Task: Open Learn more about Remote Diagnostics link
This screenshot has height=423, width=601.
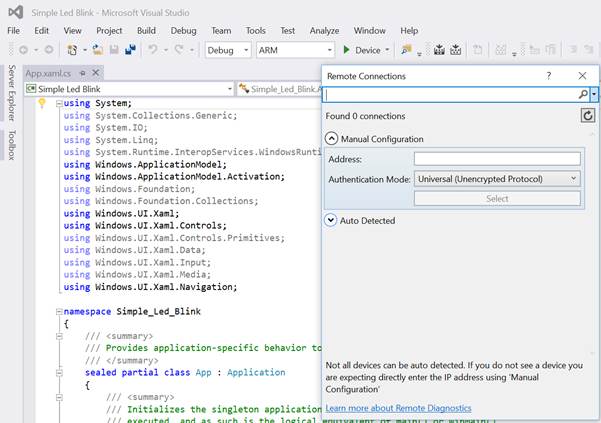Action: point(398,408)
